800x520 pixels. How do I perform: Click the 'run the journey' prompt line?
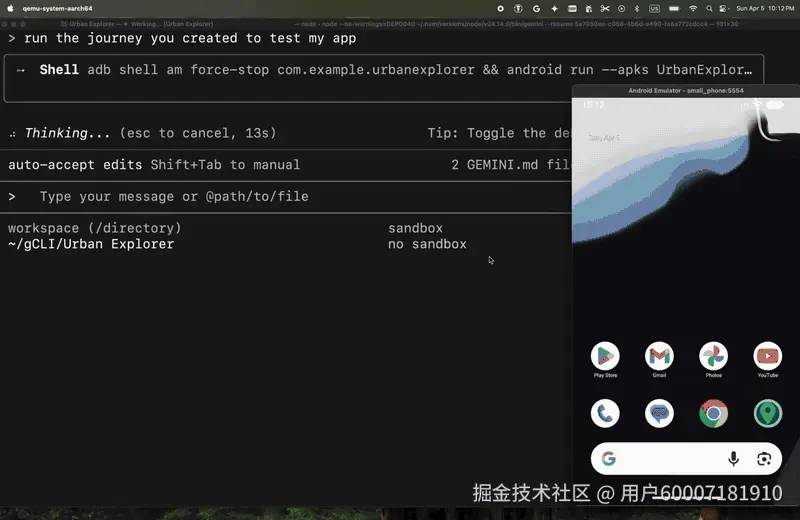pos(190,38)
